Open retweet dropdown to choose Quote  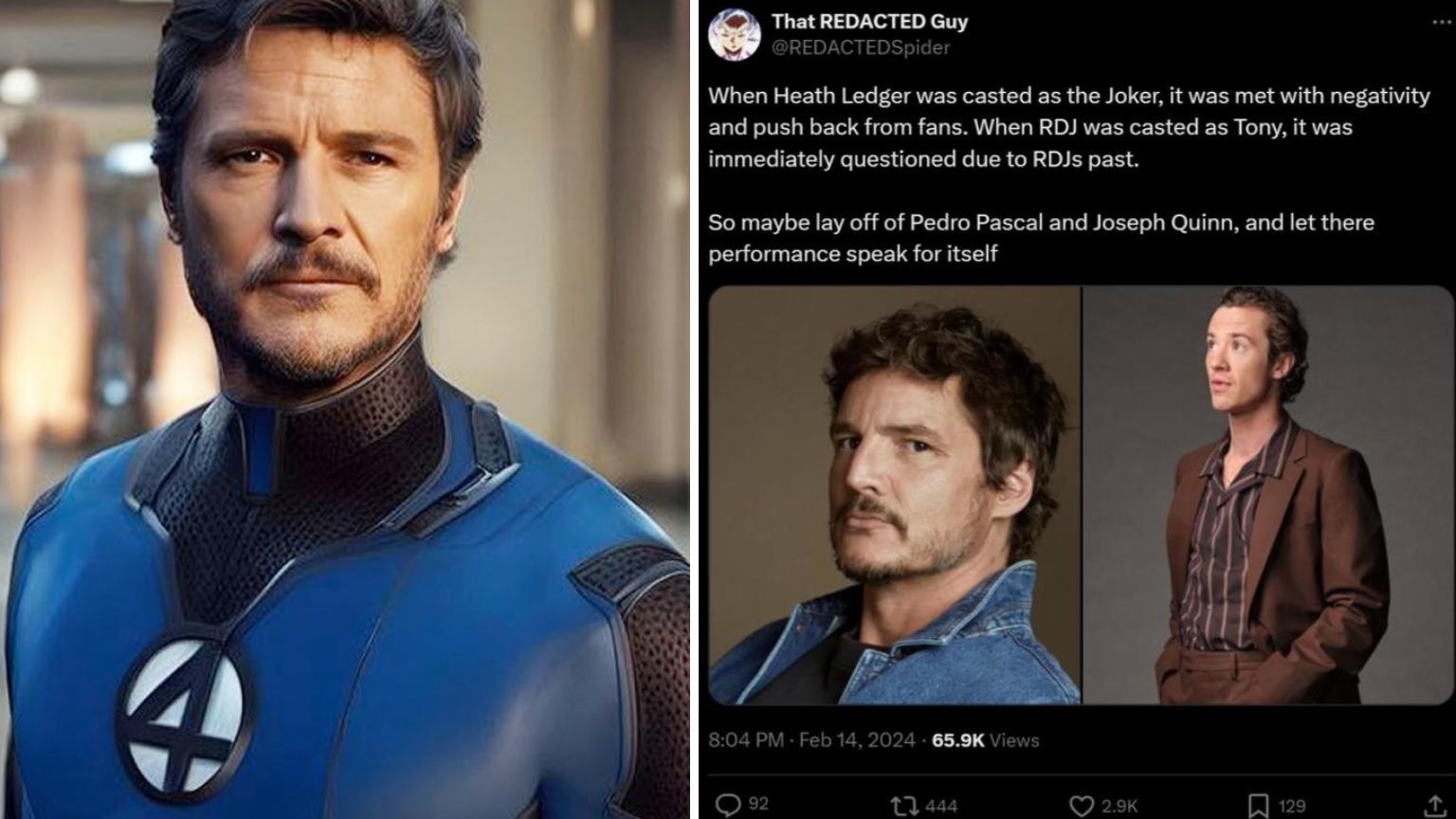coord(901,804)
